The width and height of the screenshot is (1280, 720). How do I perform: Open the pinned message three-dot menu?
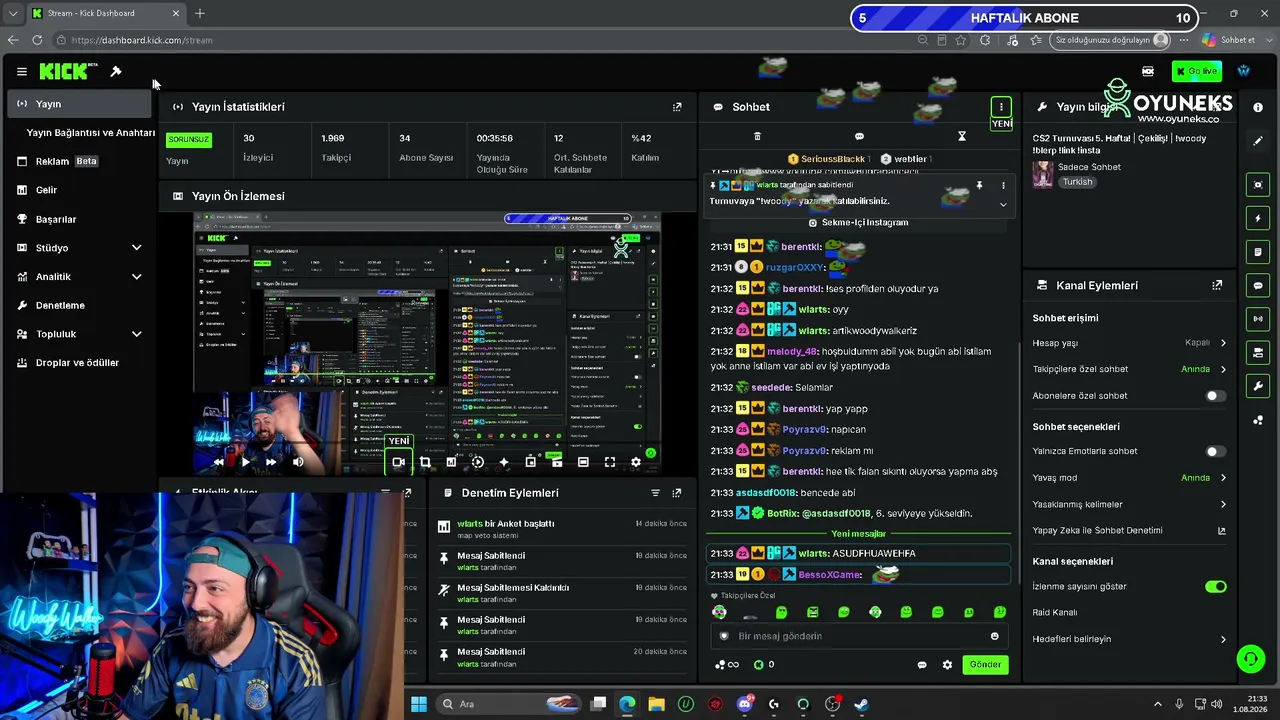1003,186
